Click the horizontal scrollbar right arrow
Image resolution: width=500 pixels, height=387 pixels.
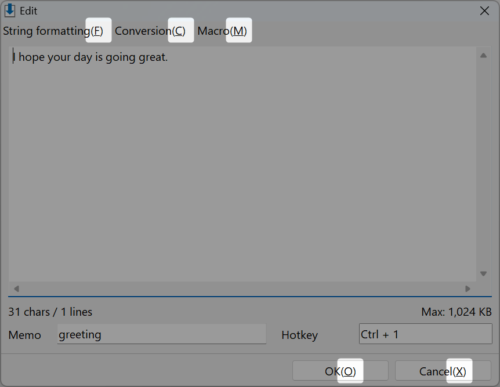[468, 289]
